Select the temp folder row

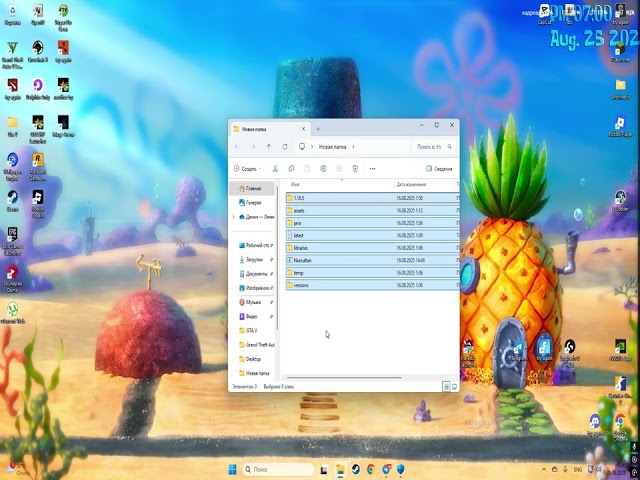(372, 273)
